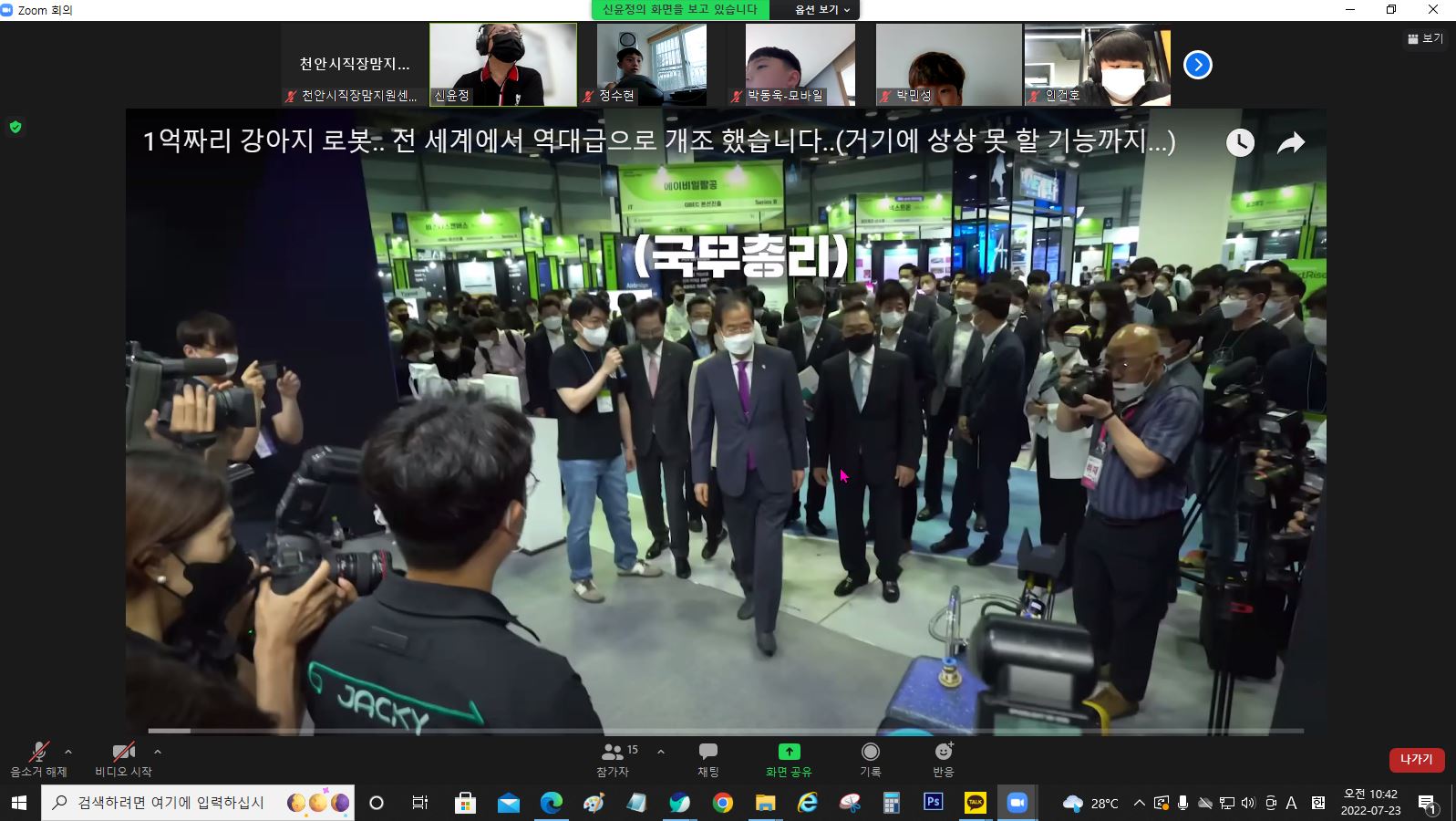Click the video share arrow icon

(1291, 142)
